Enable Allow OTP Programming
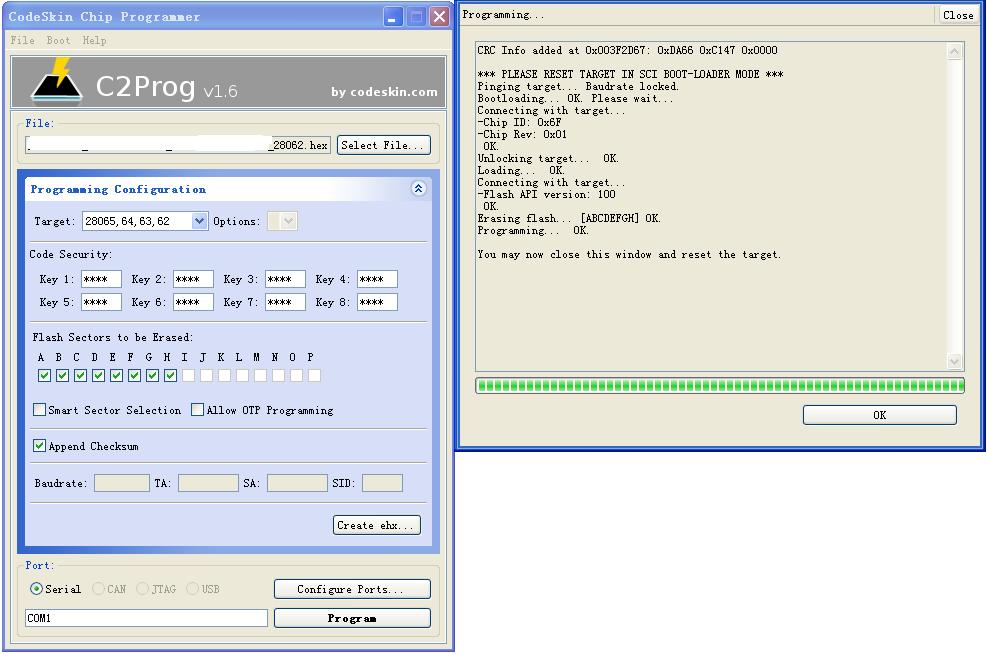This screenshot has width=988, height=654. coord(197,410)
